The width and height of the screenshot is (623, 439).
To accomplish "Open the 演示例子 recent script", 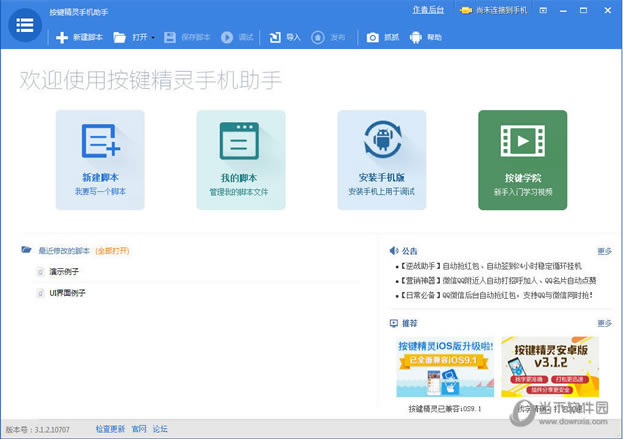I will click(64, 271).
